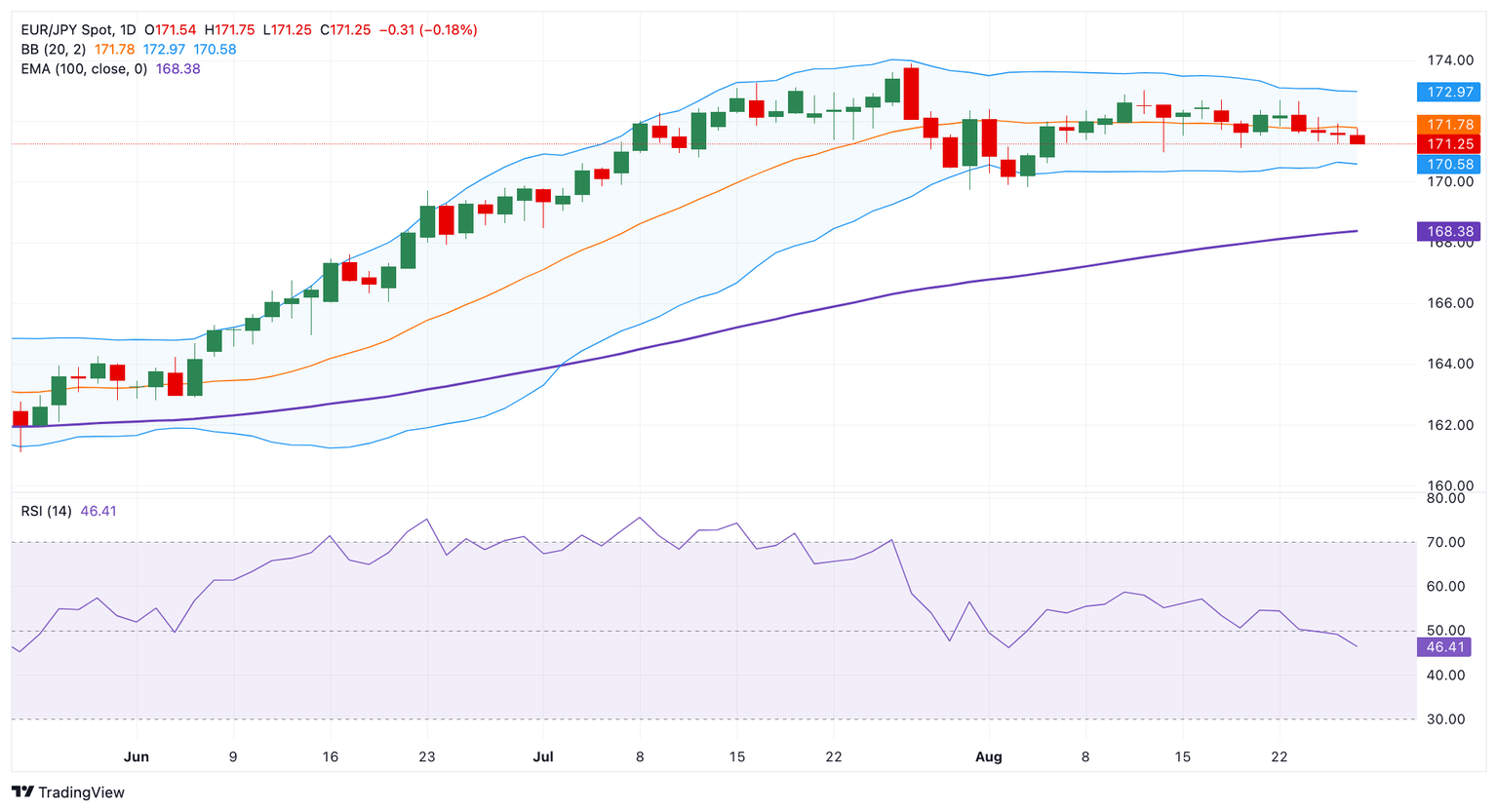This screenshot has height=812, width=1498.
Task: Click the blue 172.97 upper band price tag
Action: click(x=1449, y=93)
